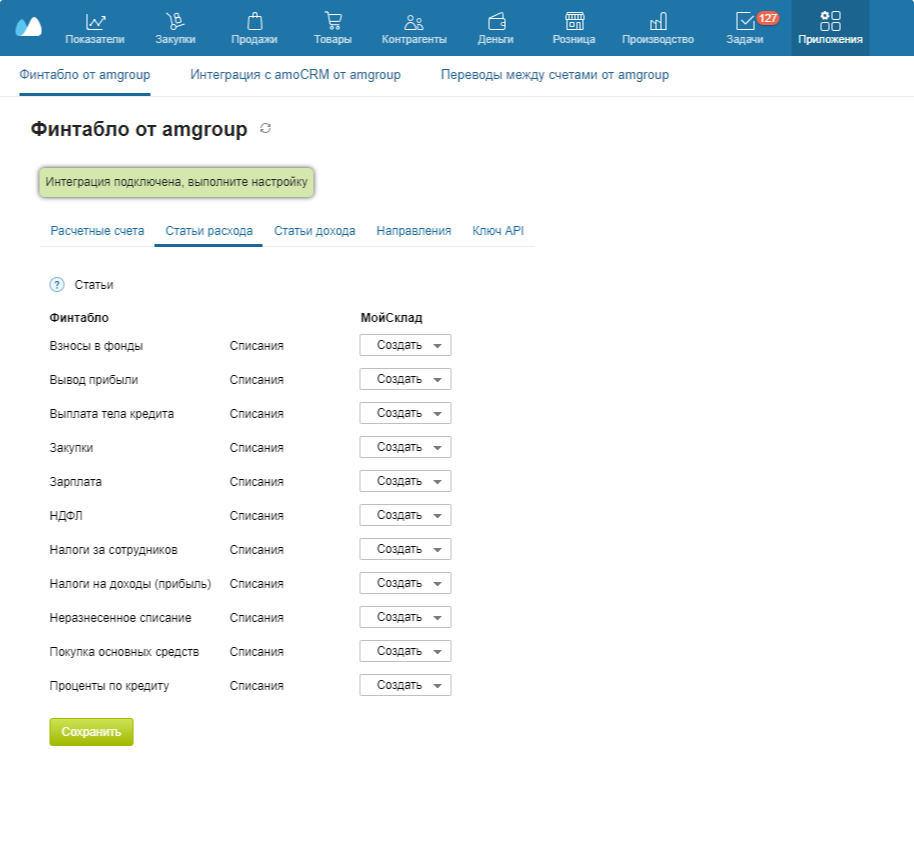Screen dimensions: 914x845
Task: Expand dropdown for Взносы в фонды
Action: (405, 345)
